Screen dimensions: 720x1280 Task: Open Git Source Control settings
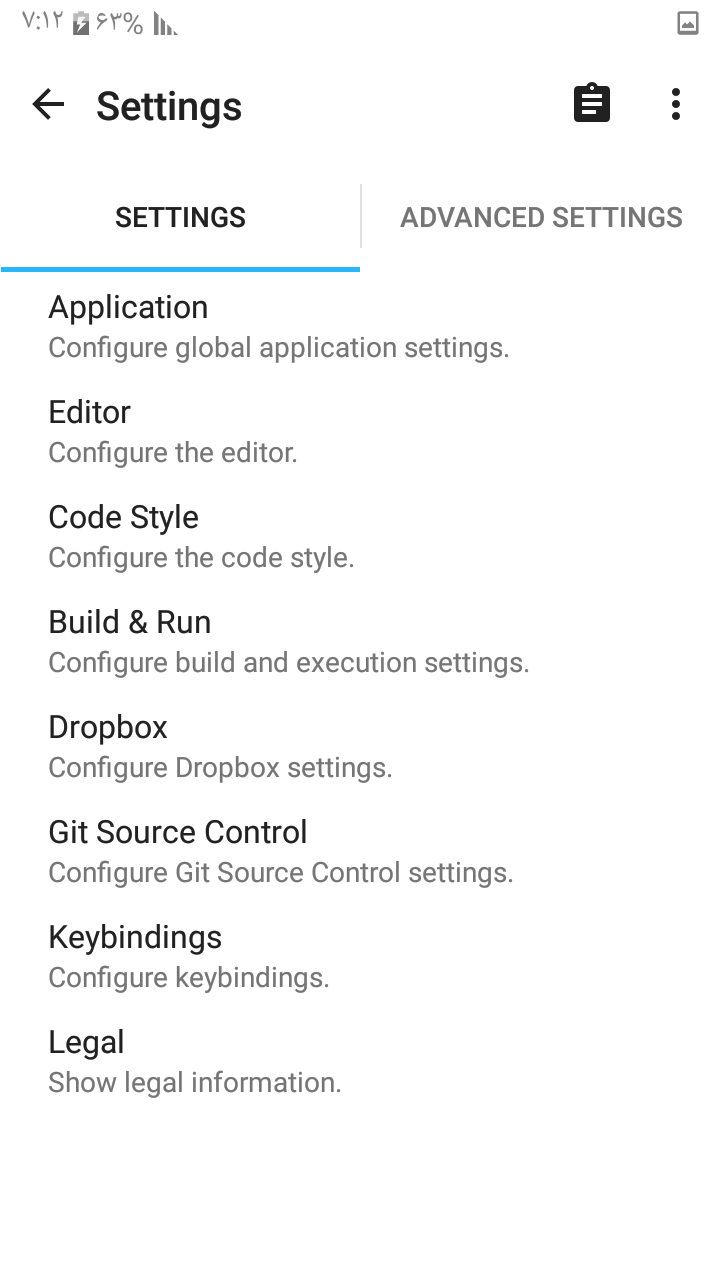coord(360,851)
